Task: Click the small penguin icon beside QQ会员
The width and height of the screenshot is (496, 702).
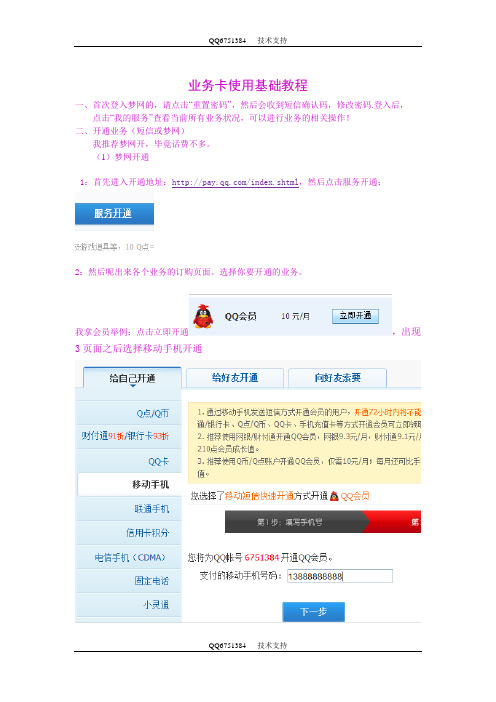Action: pyautogui.click(x=334, y=496)
